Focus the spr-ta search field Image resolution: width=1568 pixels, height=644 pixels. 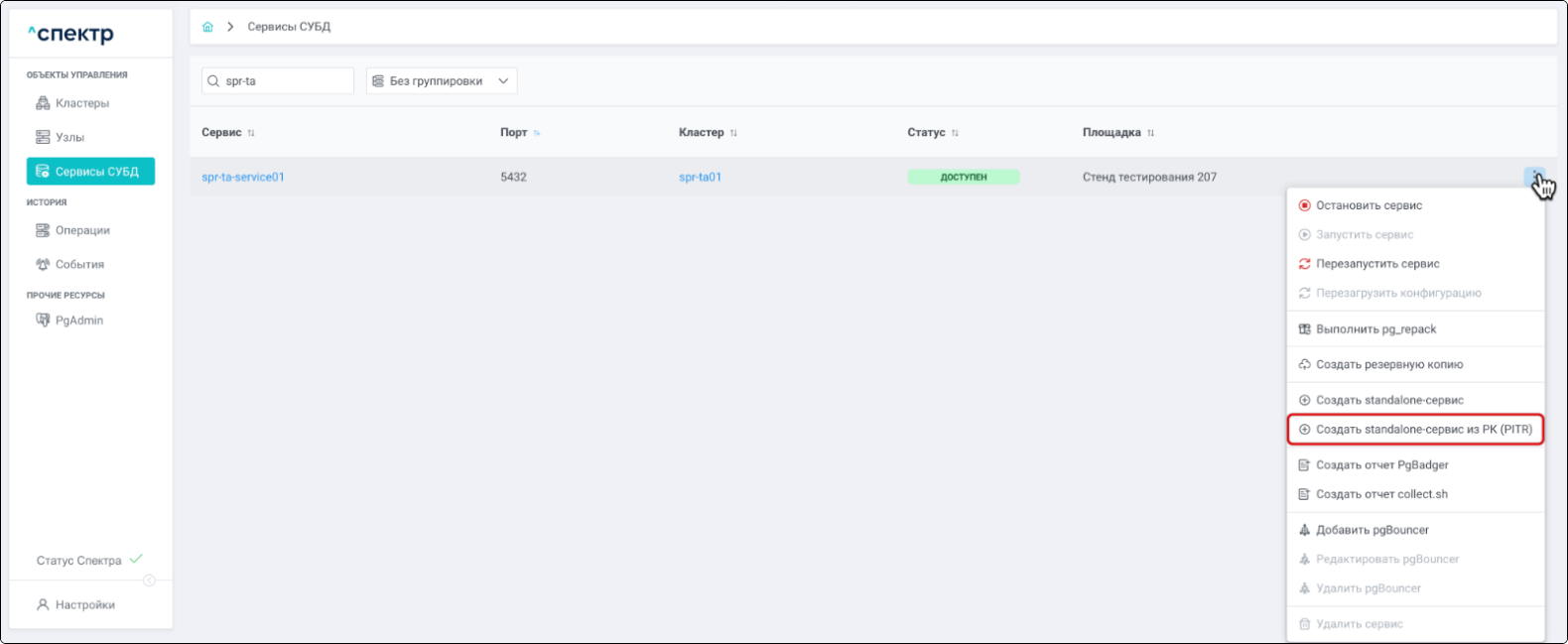click(278, 81)
